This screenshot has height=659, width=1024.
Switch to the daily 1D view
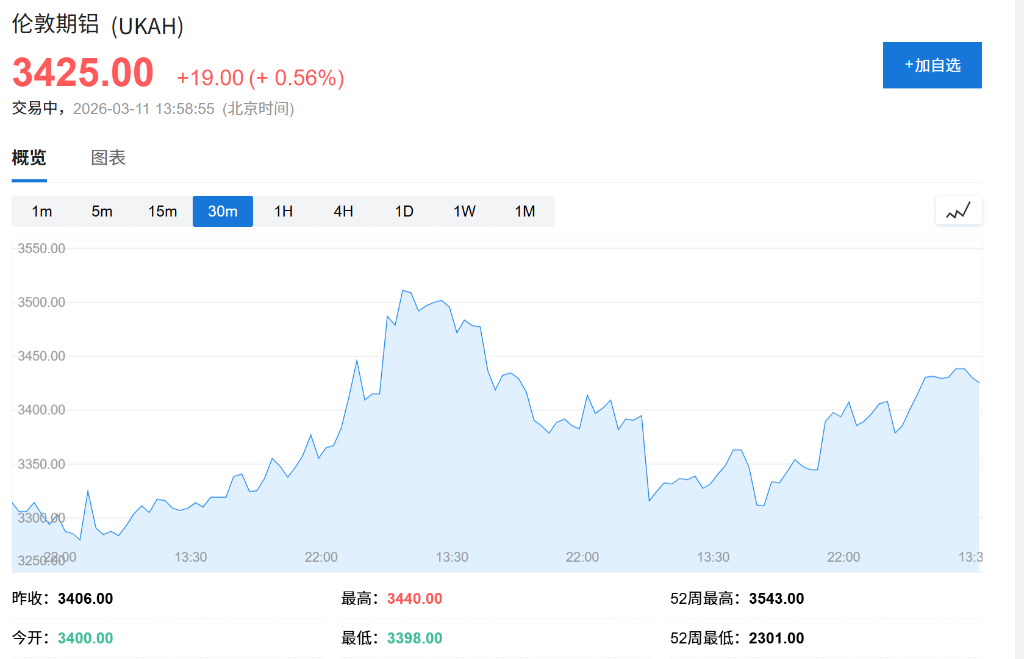click(x=403, y=211)
